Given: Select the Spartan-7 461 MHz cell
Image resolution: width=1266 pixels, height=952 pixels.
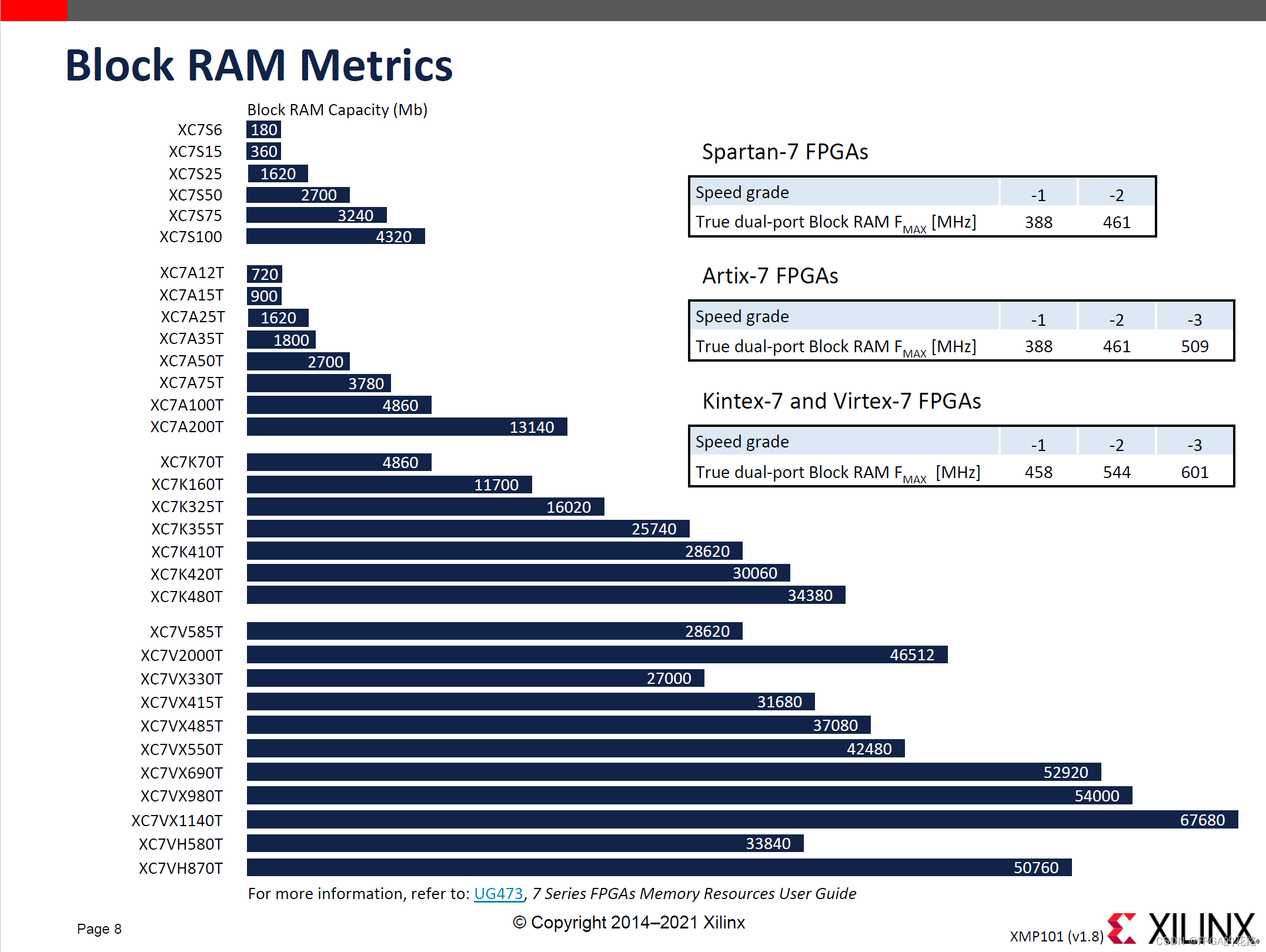Looking at the screenshot, I should [1116, 222].
